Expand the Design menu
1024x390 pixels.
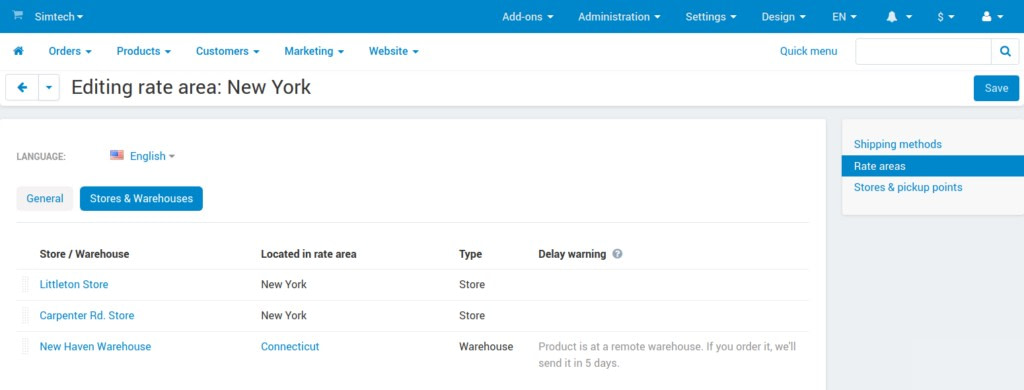(x=784, y=17)
